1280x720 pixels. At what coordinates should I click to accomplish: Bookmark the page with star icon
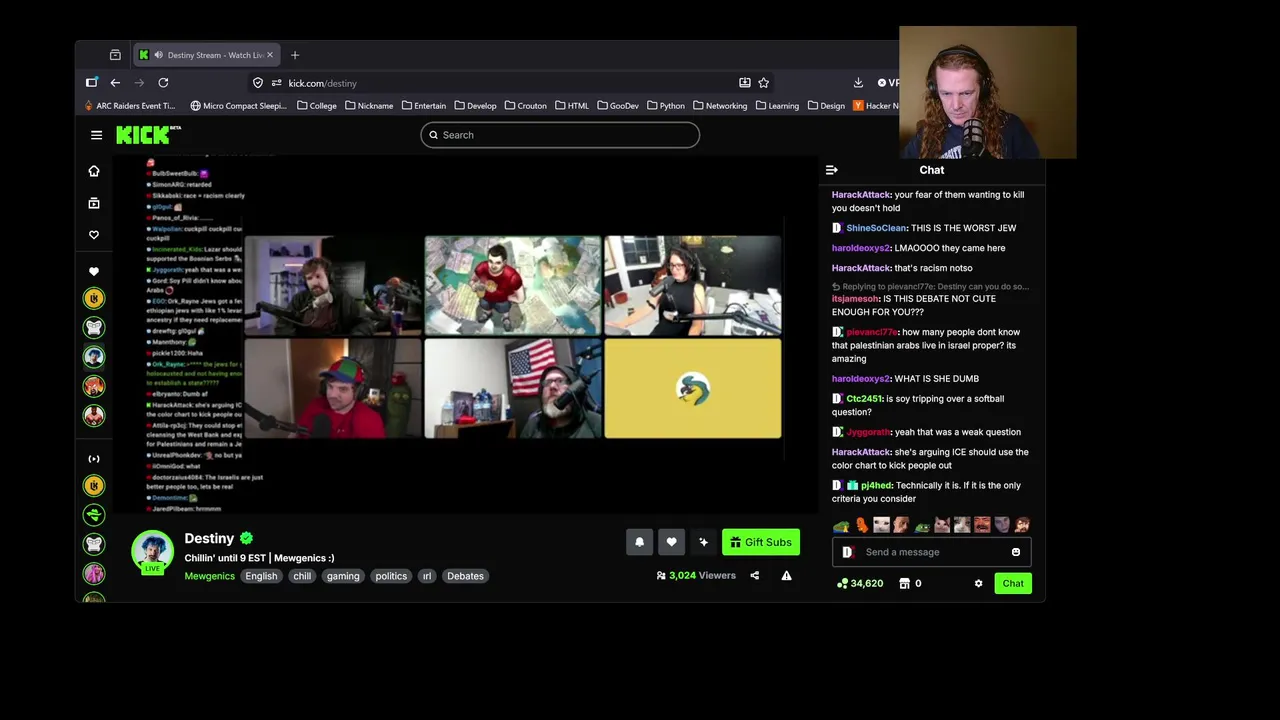763,83
